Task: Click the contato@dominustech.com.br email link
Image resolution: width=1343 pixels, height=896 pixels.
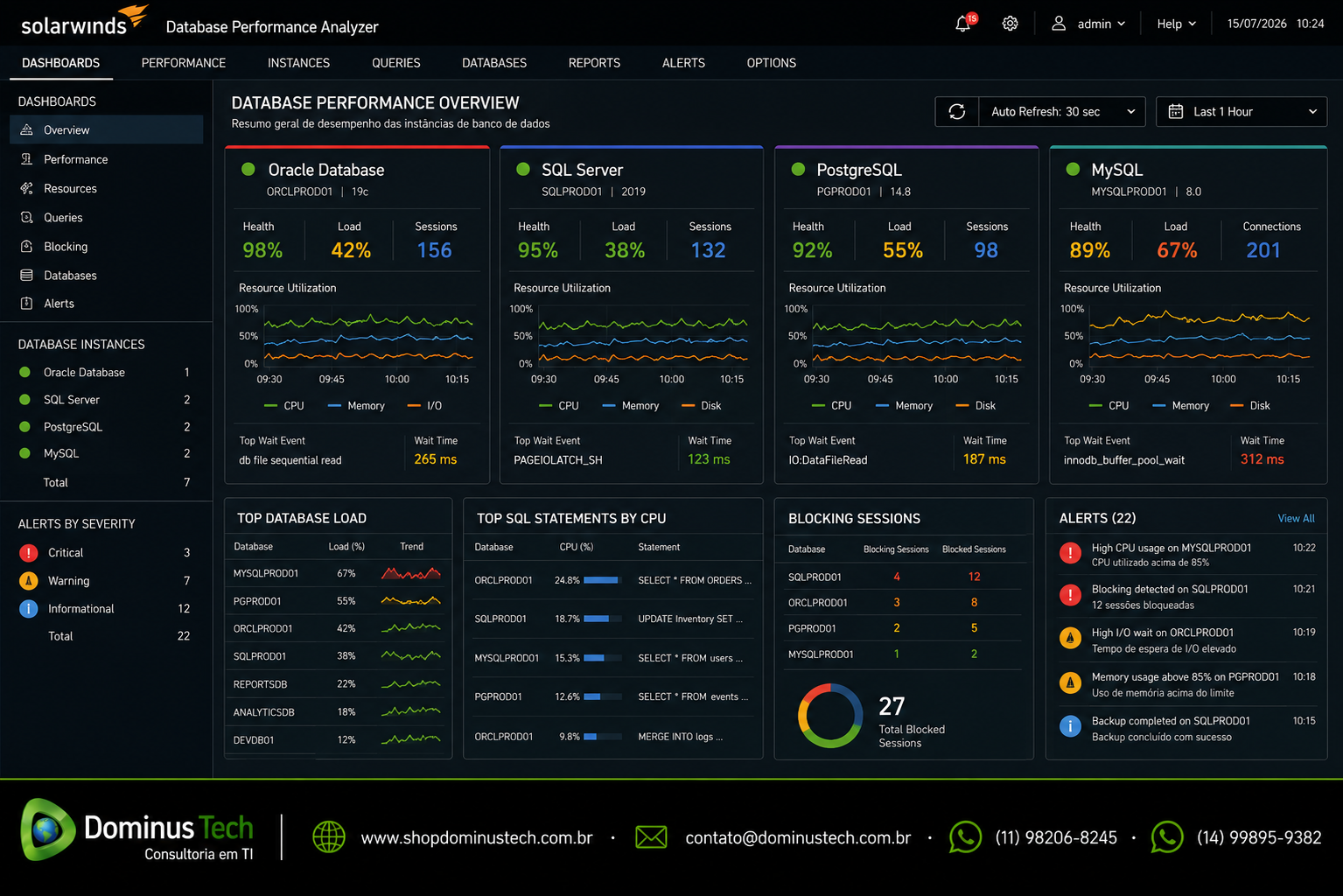Action: tap(798, 838)
